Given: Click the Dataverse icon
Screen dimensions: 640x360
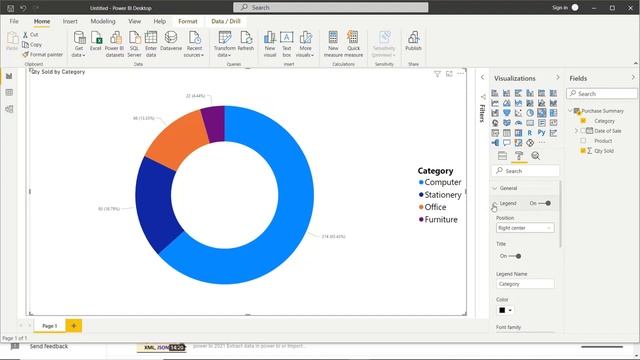Looking at the screenshot, I should 171,41.
